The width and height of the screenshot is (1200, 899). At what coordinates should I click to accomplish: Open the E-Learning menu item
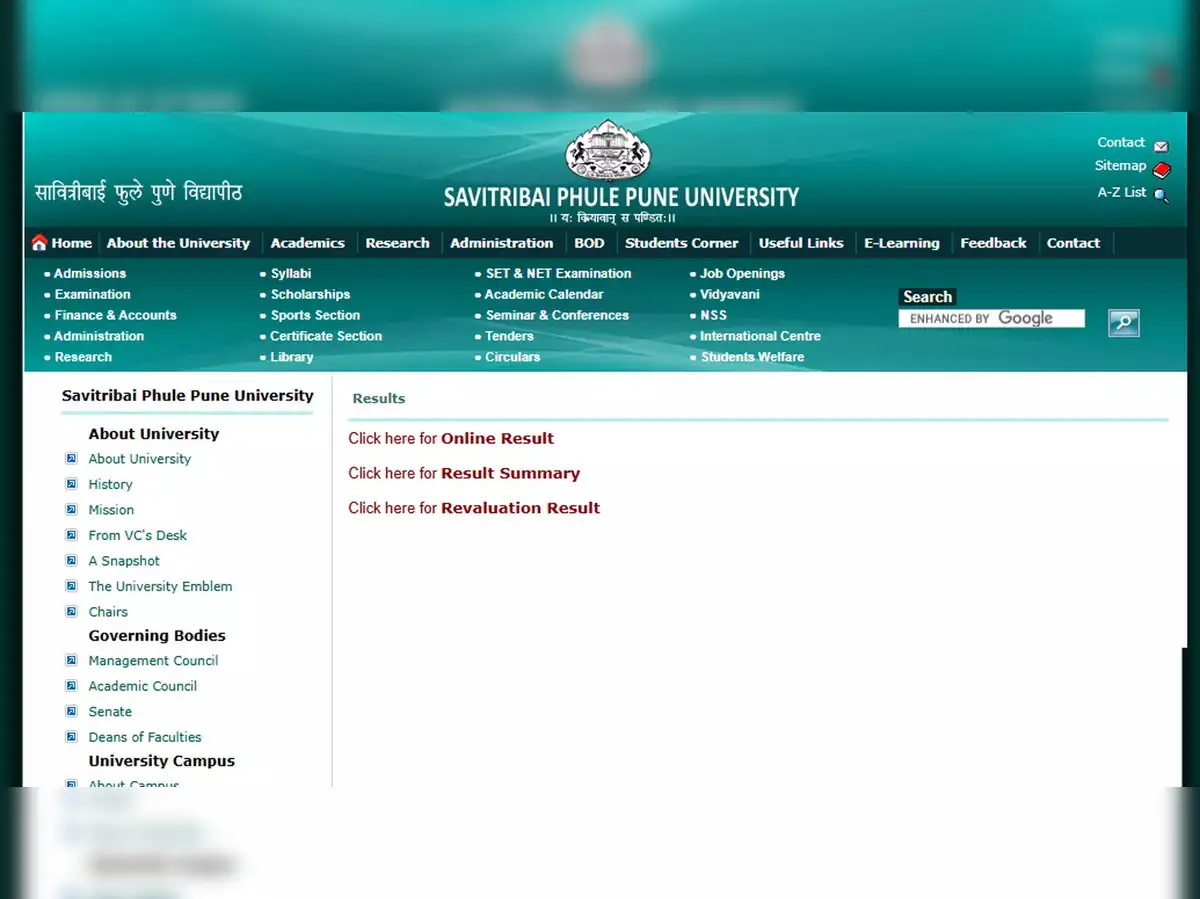point(901,243)
